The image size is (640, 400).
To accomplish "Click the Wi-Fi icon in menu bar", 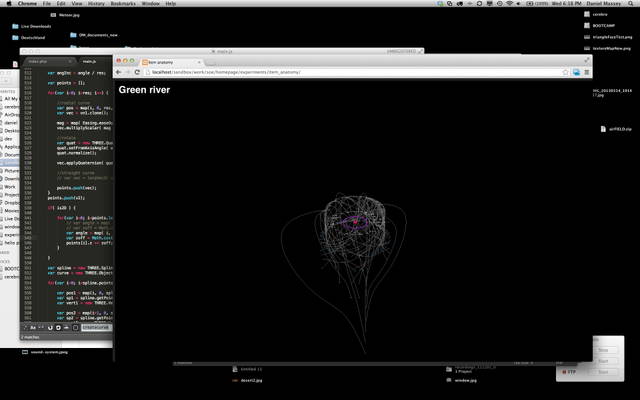I will 509,3.
